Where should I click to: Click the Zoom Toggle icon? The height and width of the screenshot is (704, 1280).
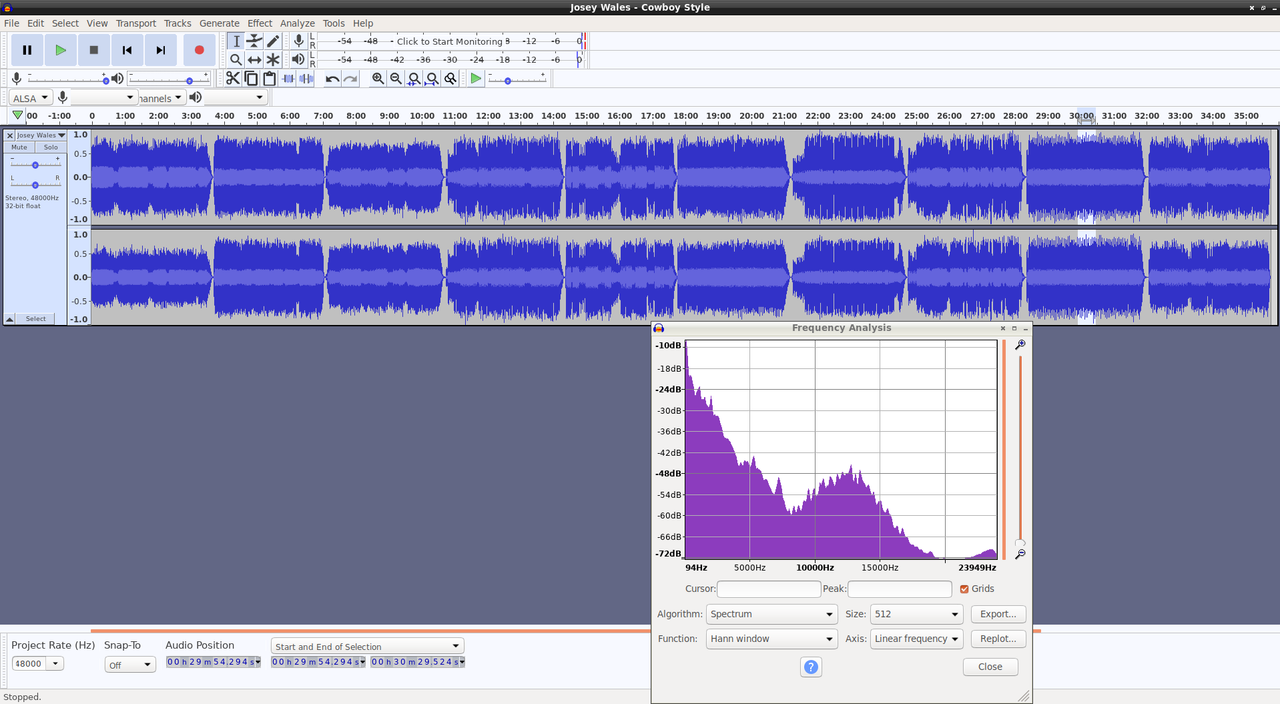[x=451, y=78]
